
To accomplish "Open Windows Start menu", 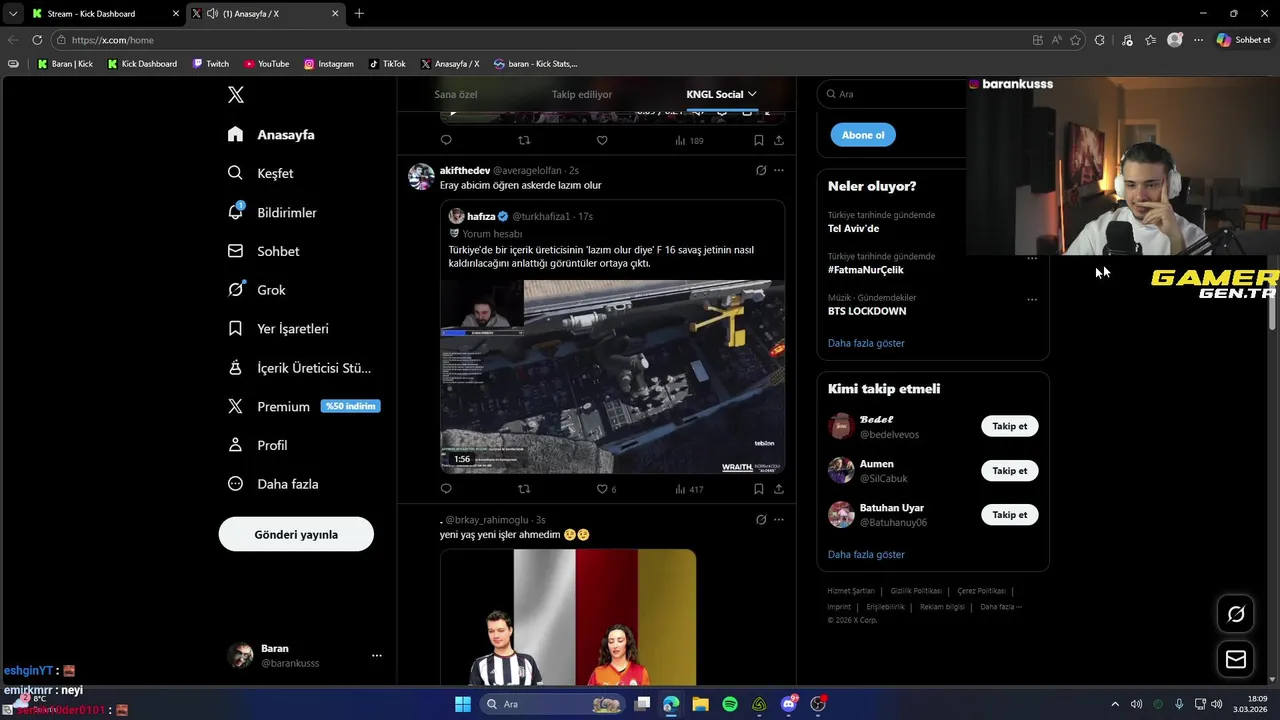I will tap(463, 704).
